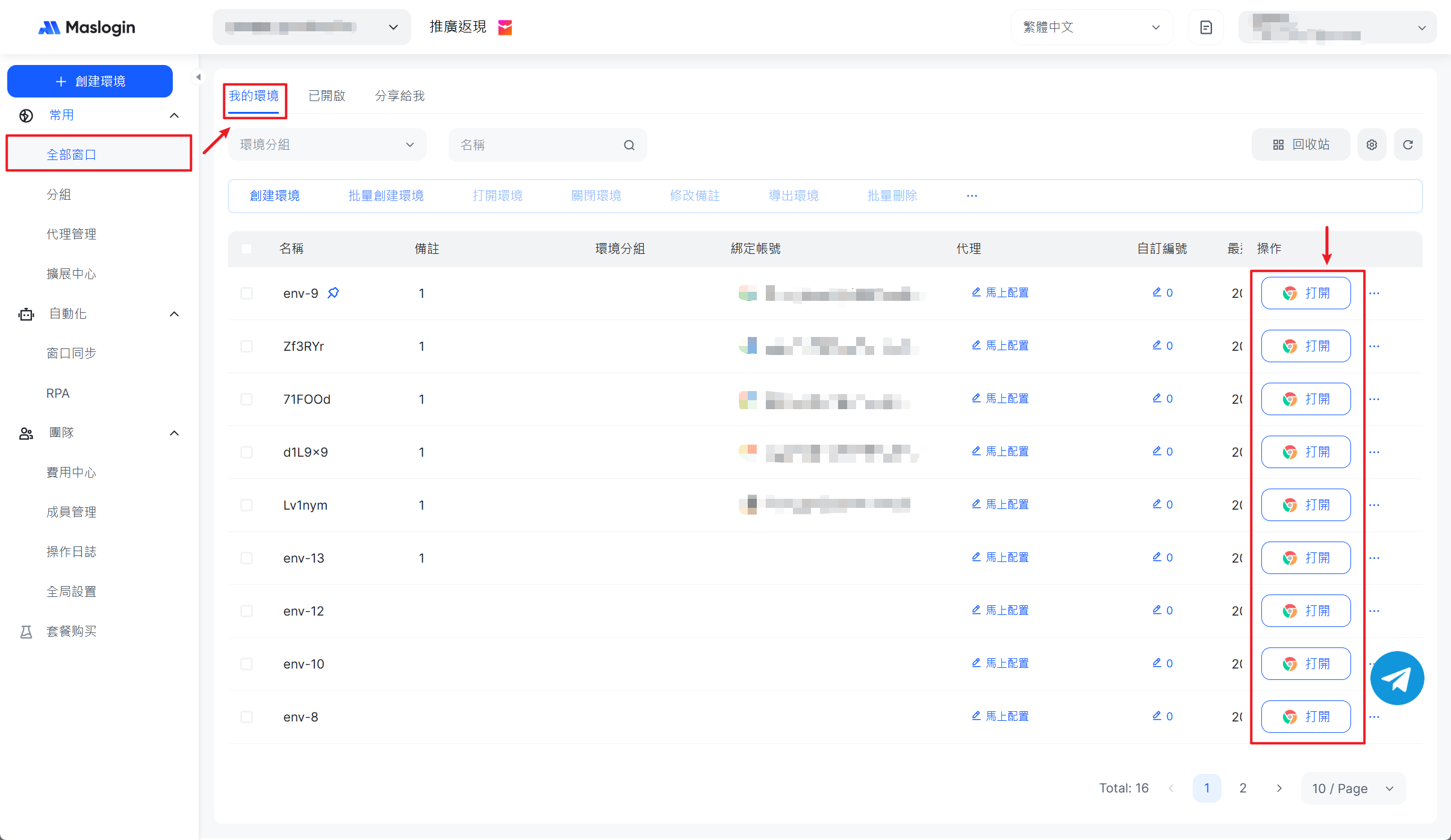
Task: Select the 71FOOd row checkbox
Action: [246, 400]
